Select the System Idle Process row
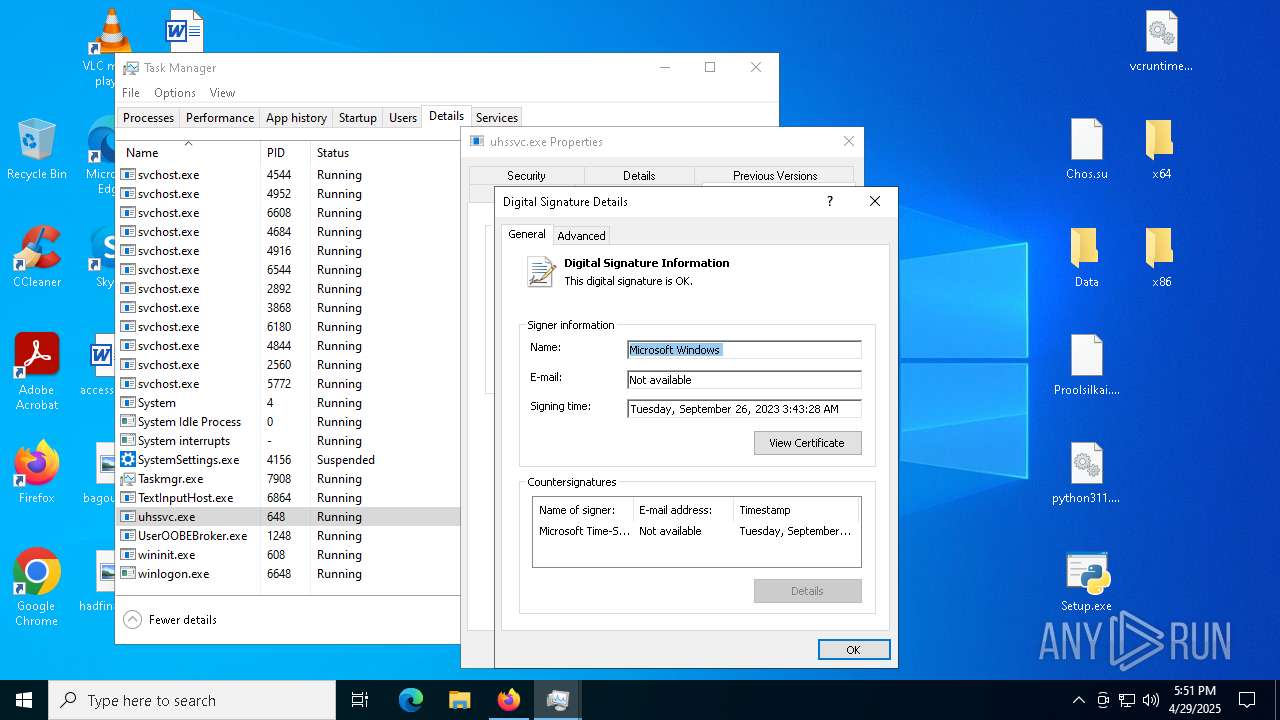Viewport: 1280px width, 720px height. pos(288,422)
